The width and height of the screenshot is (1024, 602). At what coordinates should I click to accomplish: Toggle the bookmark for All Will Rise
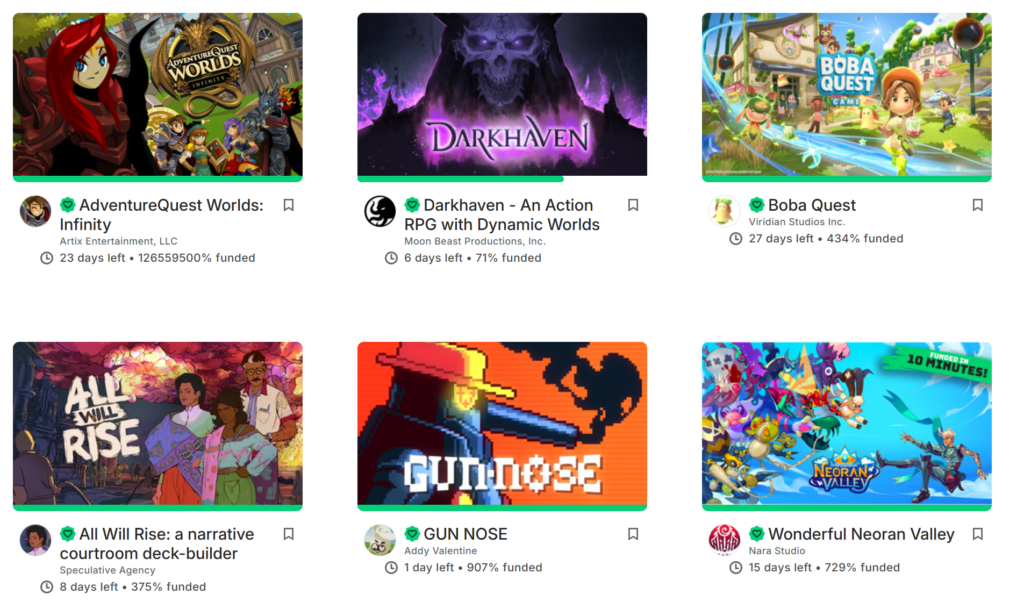pos(289,534)
